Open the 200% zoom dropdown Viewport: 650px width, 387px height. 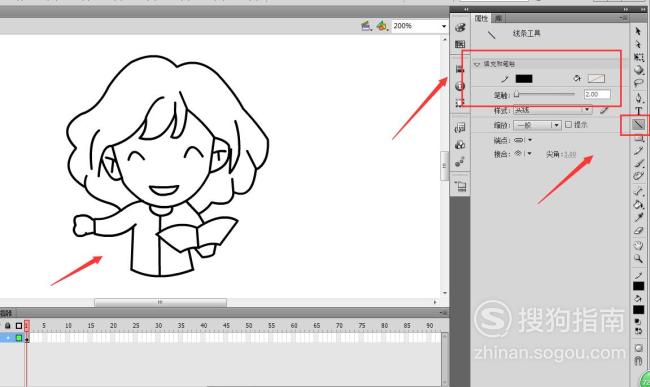tap(444, 26)
